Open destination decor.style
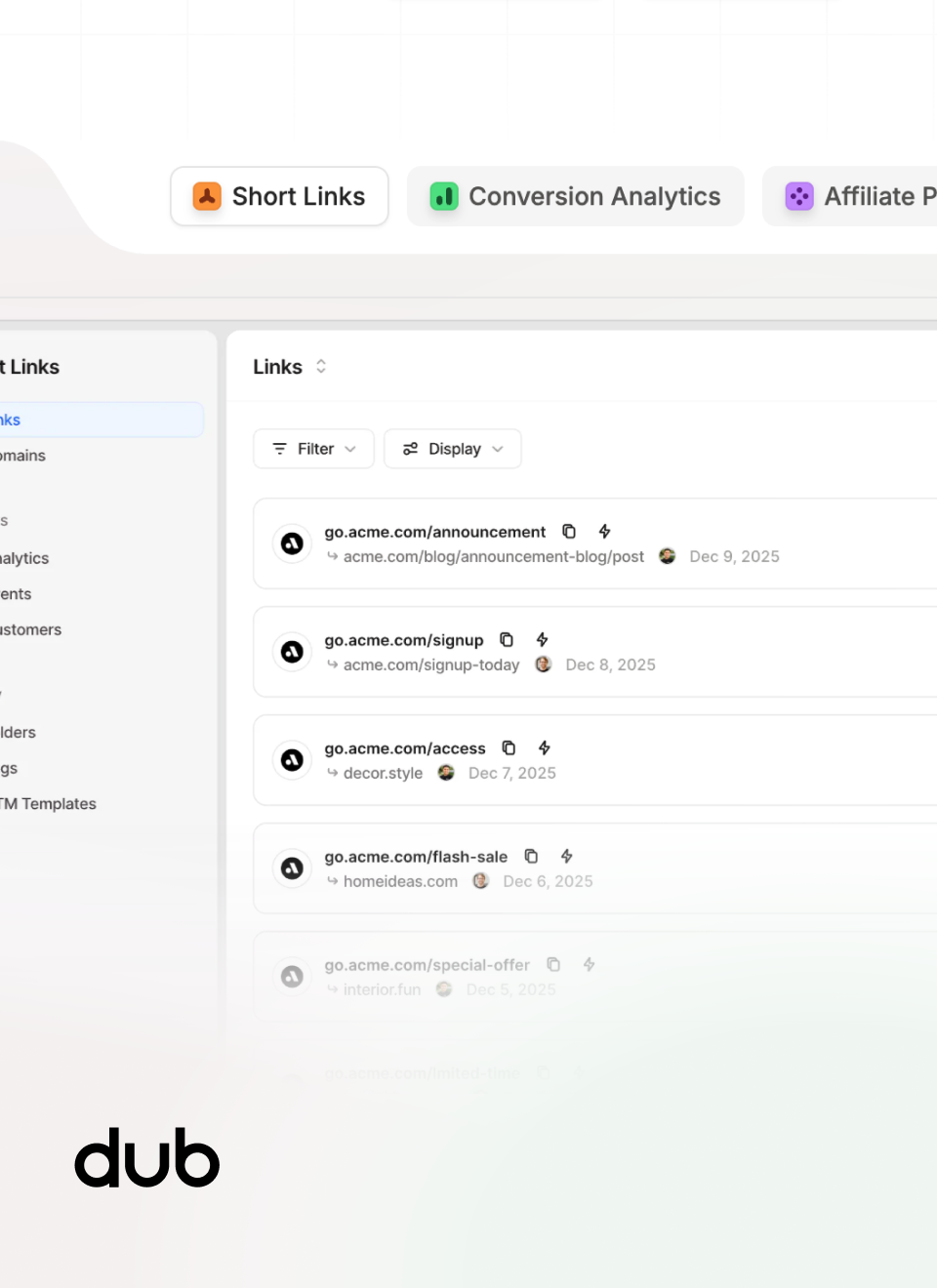This screenshot has width=937, height=1288. 383,773
